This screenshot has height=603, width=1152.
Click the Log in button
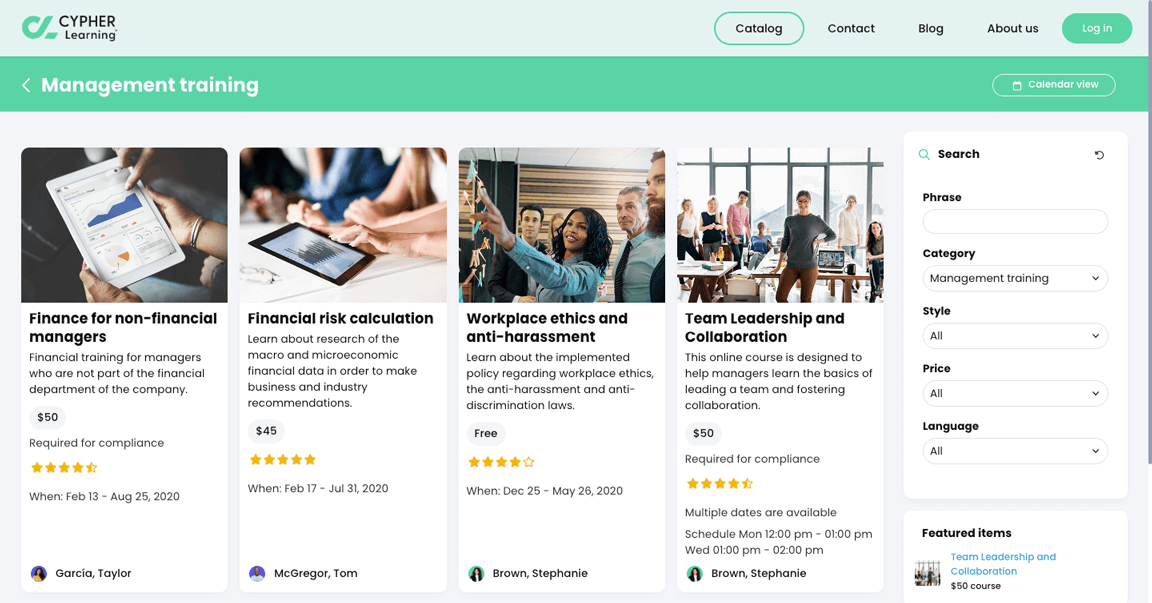(1097, 28)
